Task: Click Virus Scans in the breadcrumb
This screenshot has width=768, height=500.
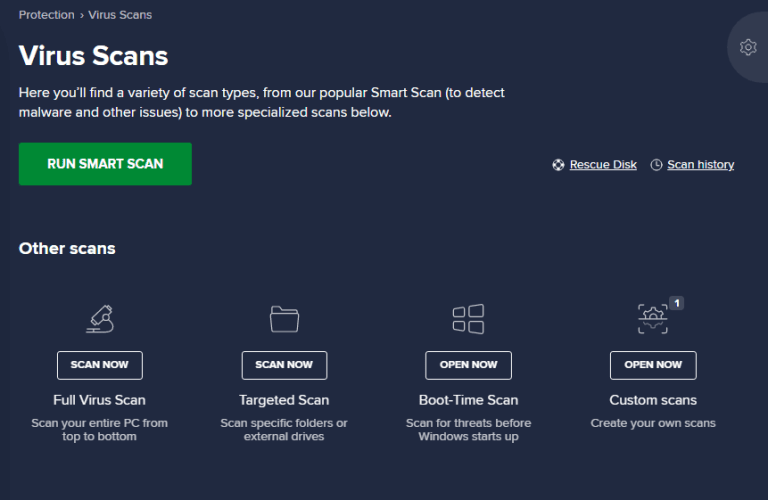Action: (120, 15)
